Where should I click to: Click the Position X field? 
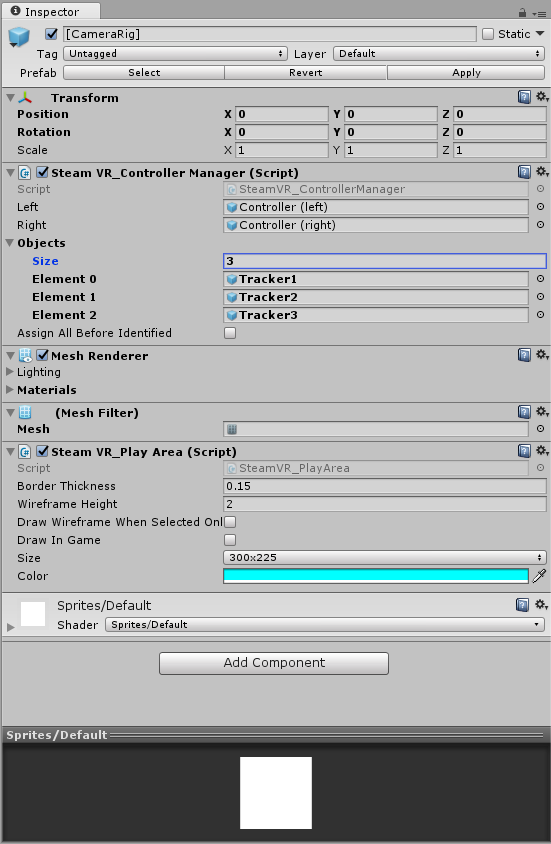coord(282,114)
